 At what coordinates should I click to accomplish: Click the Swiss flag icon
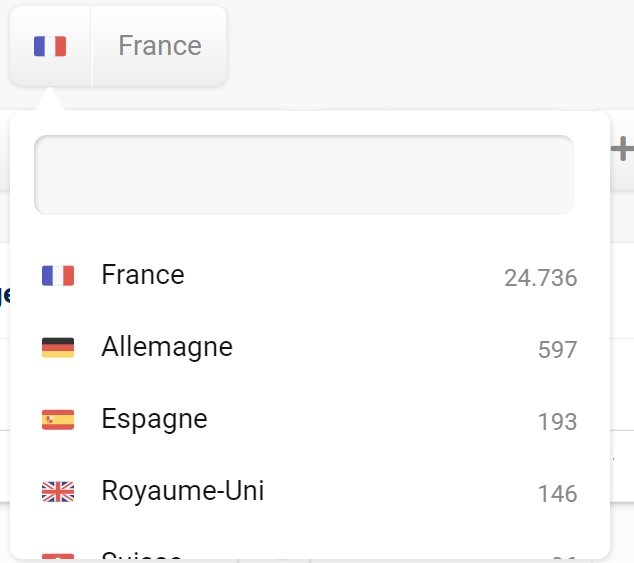point(58,557)
